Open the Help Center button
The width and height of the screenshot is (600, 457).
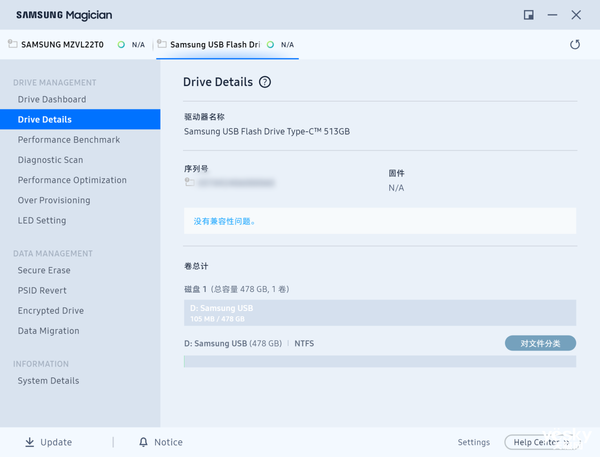[x=540, y=442]
